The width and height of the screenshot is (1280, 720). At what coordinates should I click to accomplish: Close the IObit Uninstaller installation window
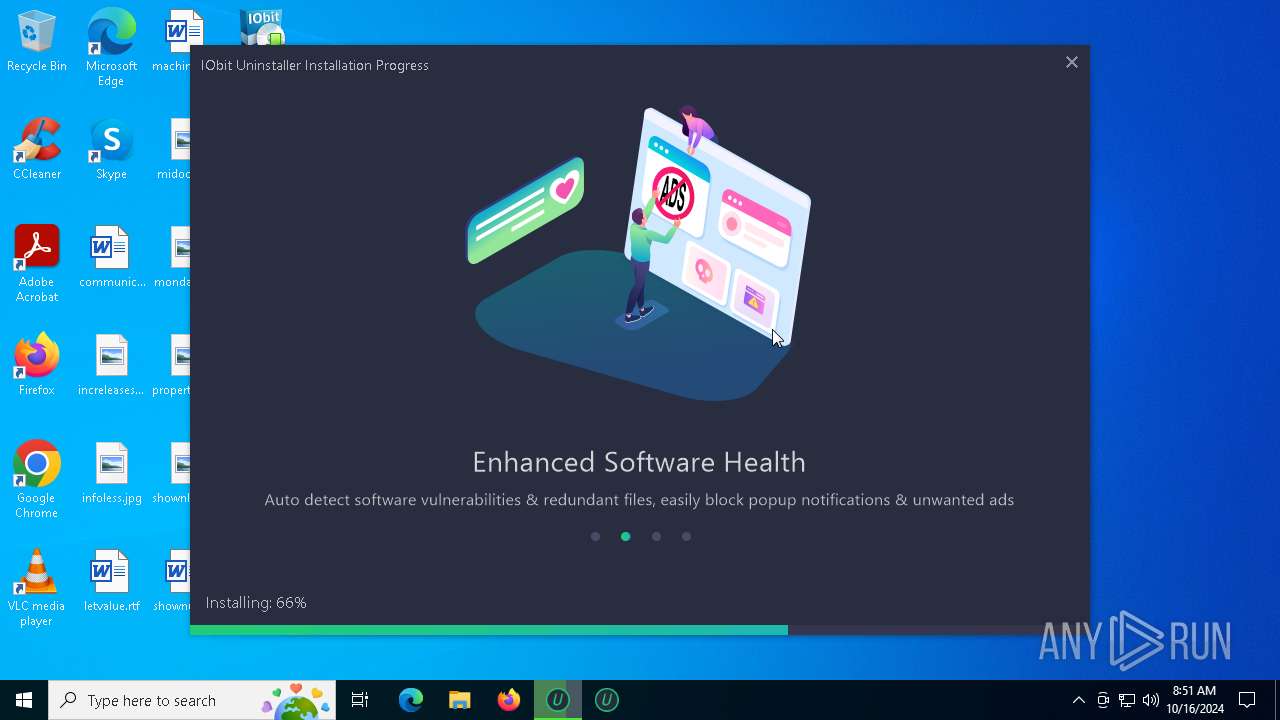click(1071, 62)
